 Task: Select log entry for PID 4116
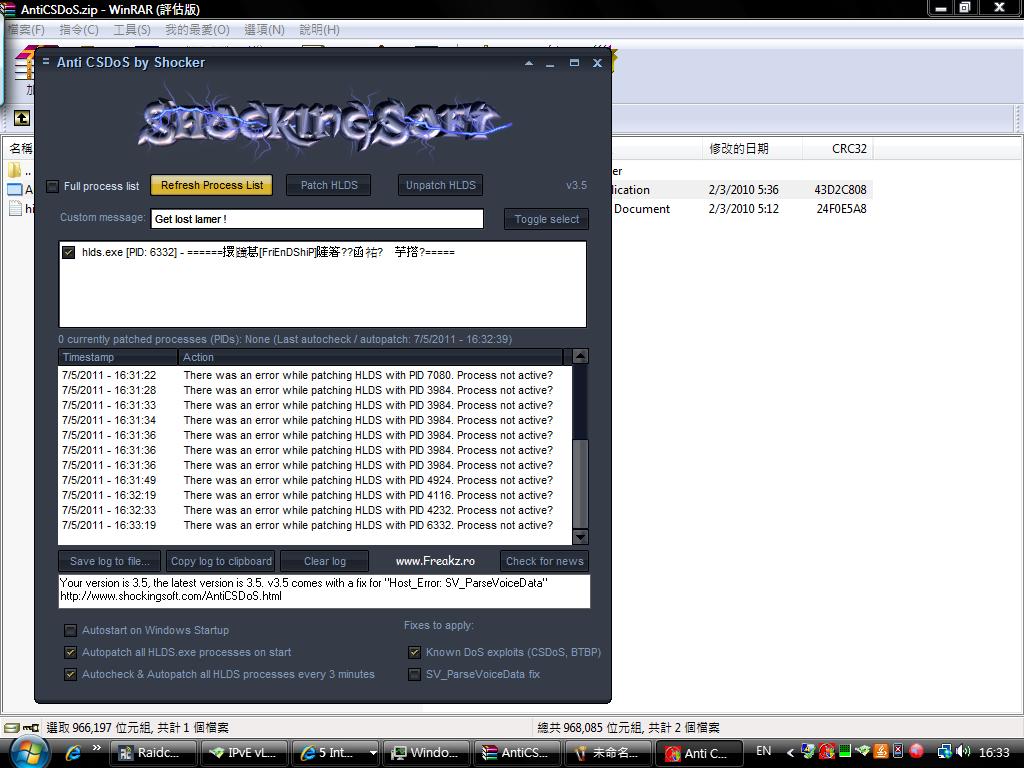point(314,495)
